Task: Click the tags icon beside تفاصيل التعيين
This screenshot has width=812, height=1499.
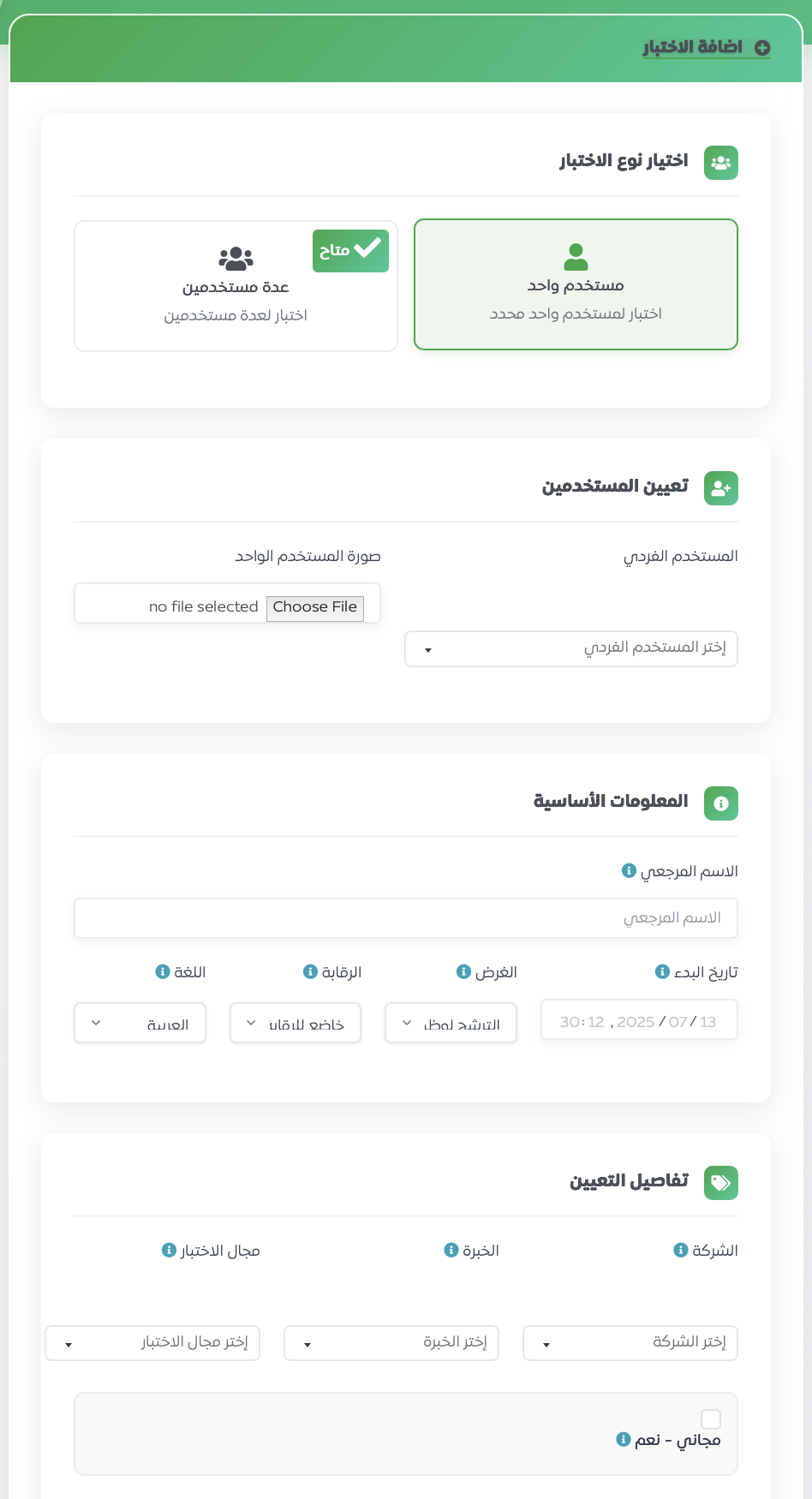Action: (720, 1183)
